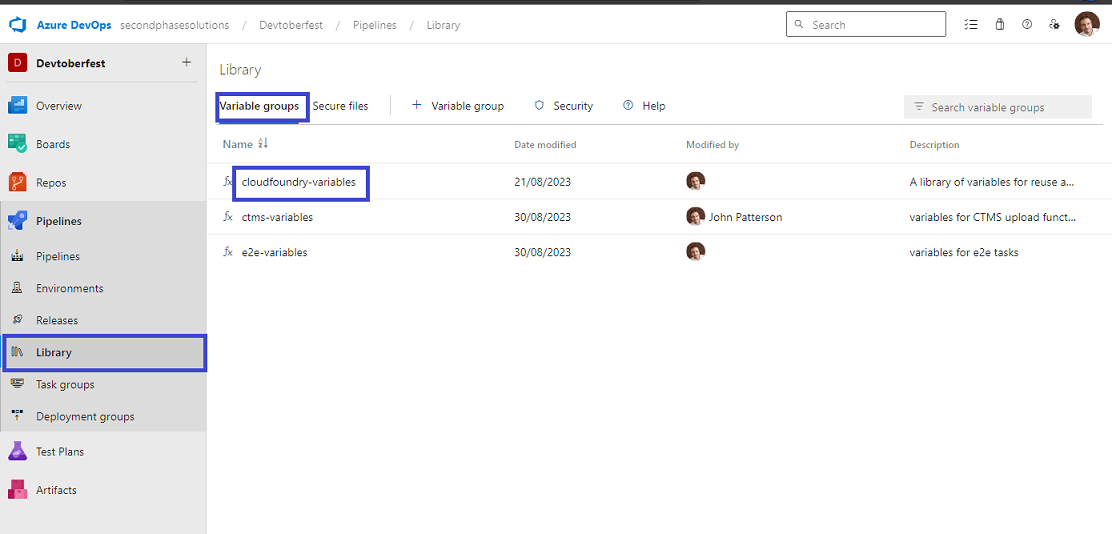Click description 'variables for CTMS upload funct...'
1112x534 pixels.
coord(992,217)
